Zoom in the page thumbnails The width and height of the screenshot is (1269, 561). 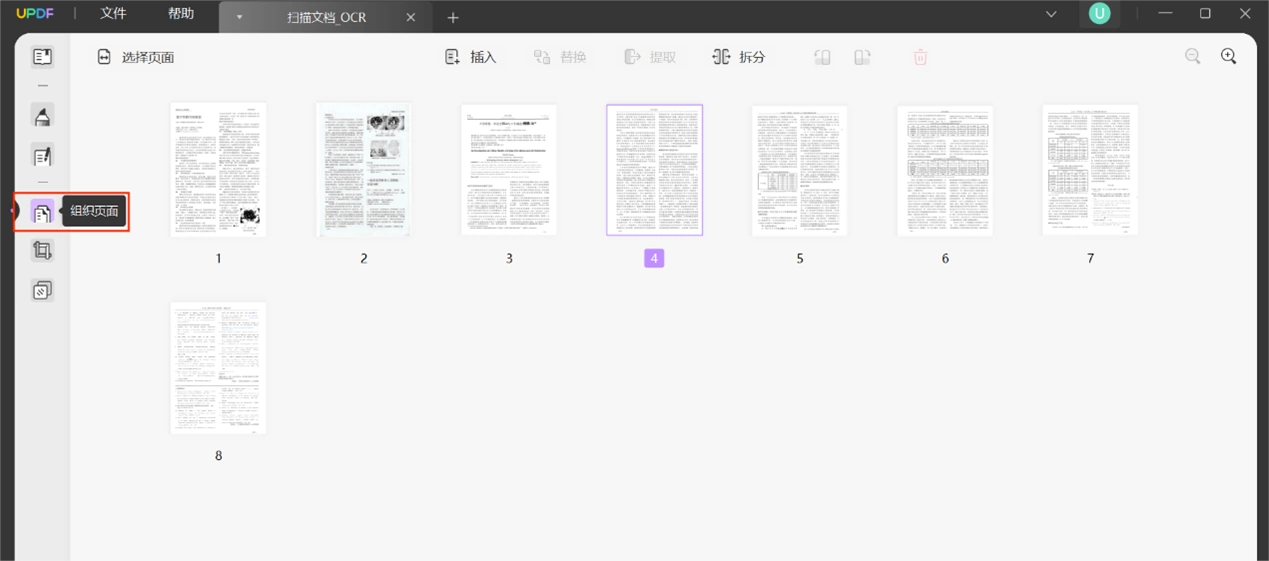pos(1229,57)
